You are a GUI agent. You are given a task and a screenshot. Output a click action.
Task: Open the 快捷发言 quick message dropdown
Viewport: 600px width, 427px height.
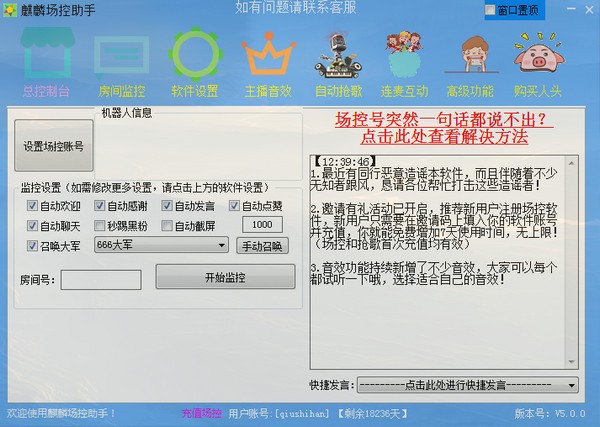click(571, 385)
